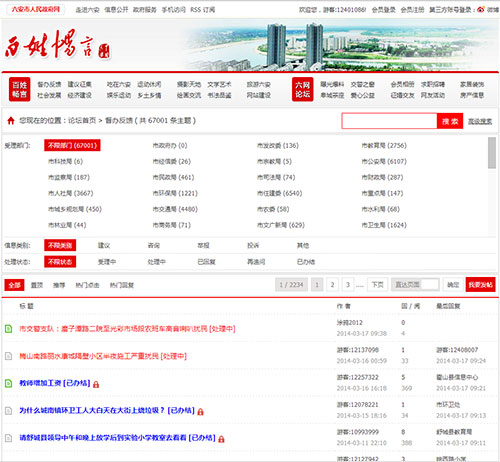Filter by 市卫生局 (1624)
The image size is (500, 462).
(x=384, y=225)
